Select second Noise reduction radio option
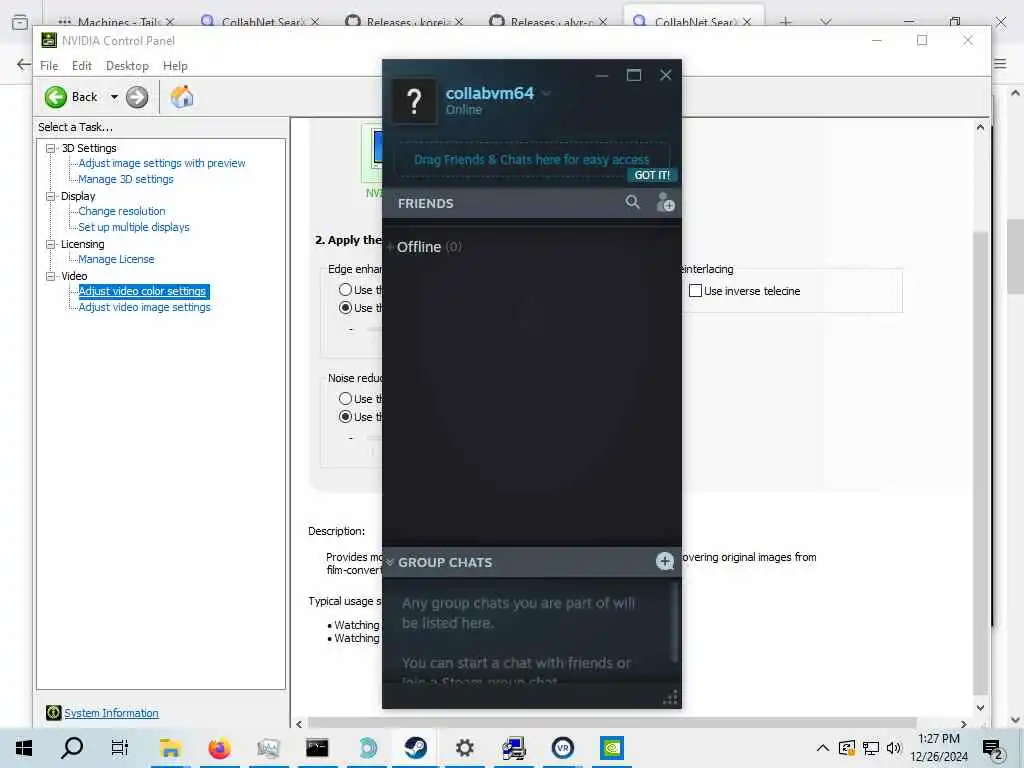Screen dimensions: 1024x768 point(345,417)
